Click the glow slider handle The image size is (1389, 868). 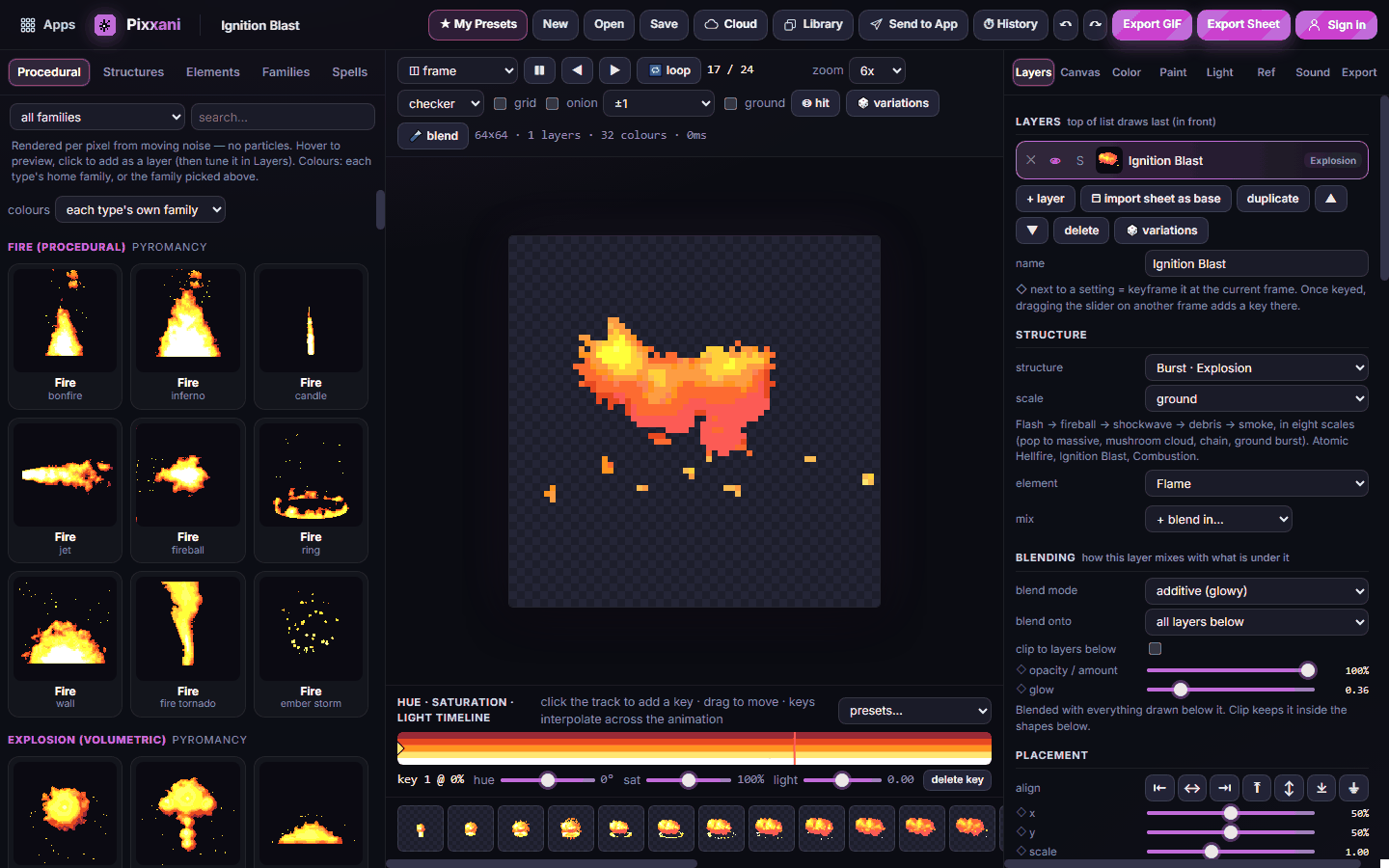pyautogui.click(x=1181, y=690)
